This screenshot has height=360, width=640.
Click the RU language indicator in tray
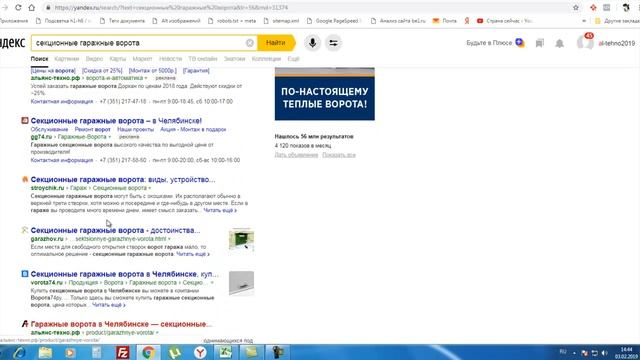coord(563,352)
